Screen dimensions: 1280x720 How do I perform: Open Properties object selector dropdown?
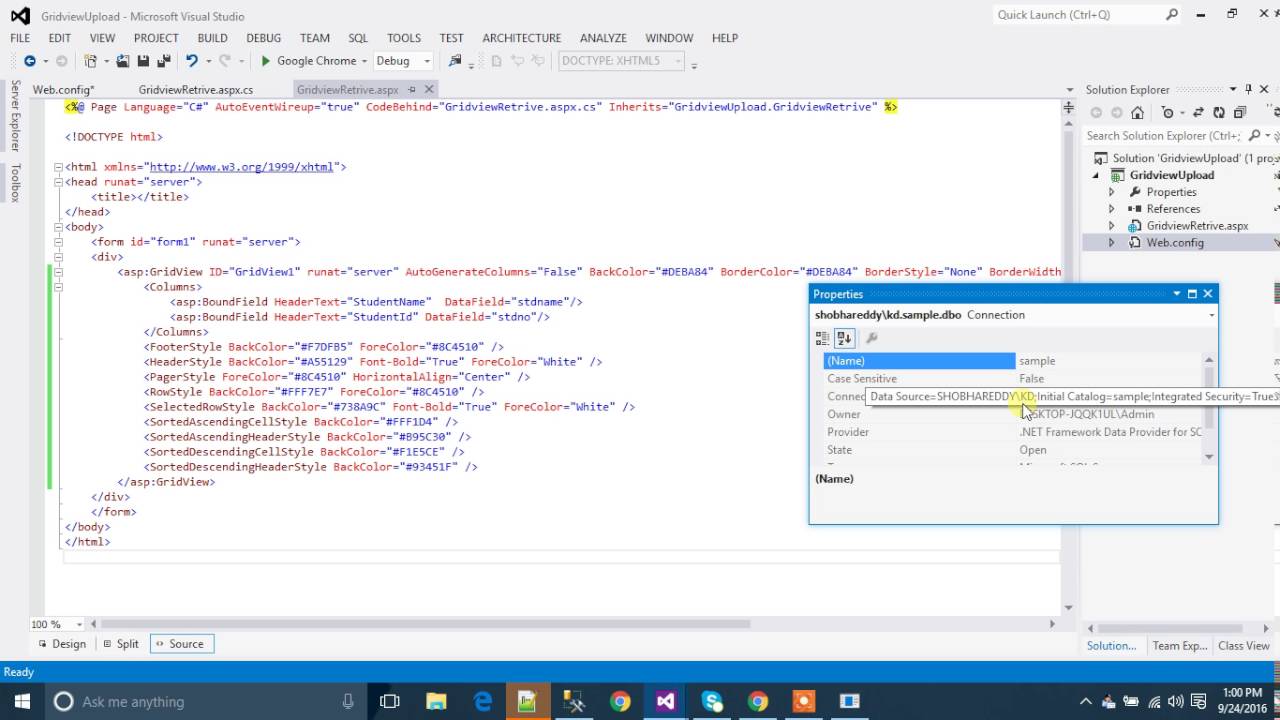click(x=1212, y=315)
